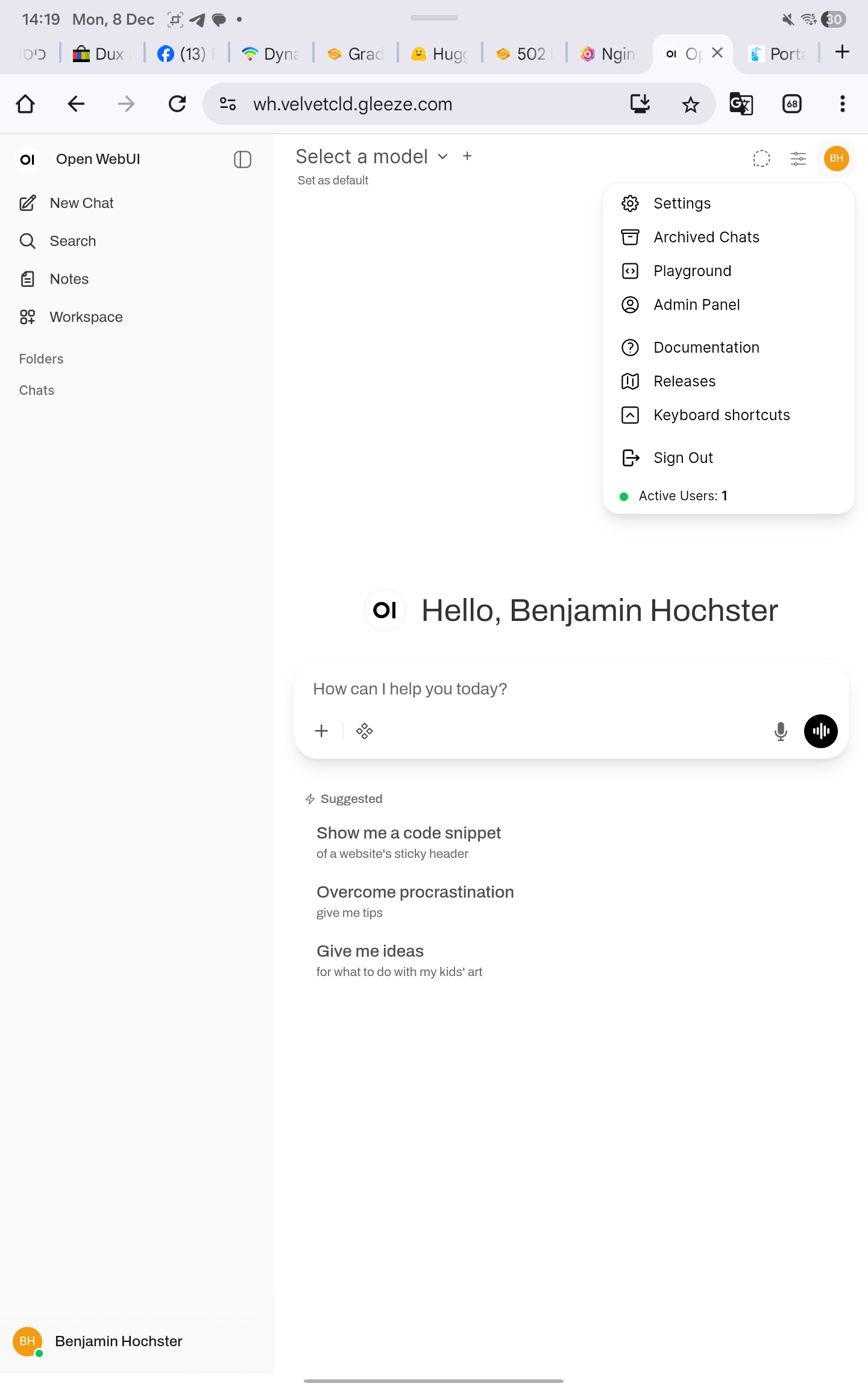This screenshot has height=1389, width=868.
Task: Start a temporary chat via dashed circle icon
Action: [x=761, y=159]
